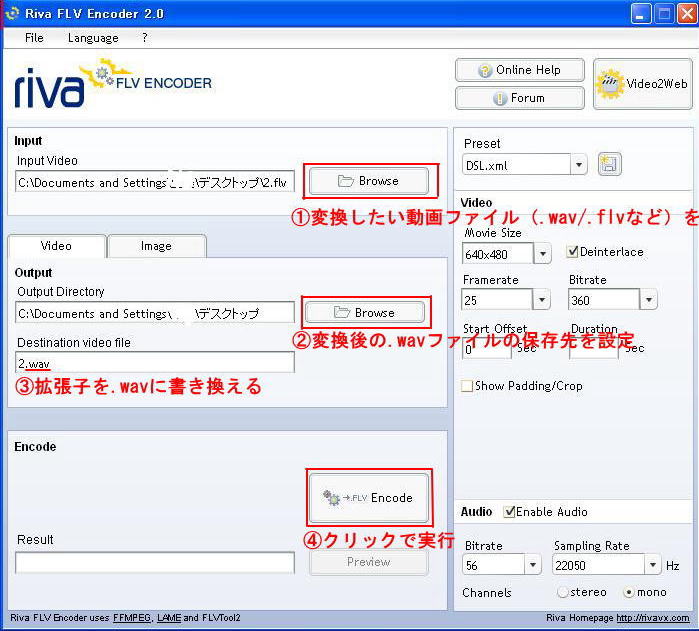The height and width of the screenshot is (631, 699).
Task: Close the Riva FLV Encoder window
Action: 687,14
